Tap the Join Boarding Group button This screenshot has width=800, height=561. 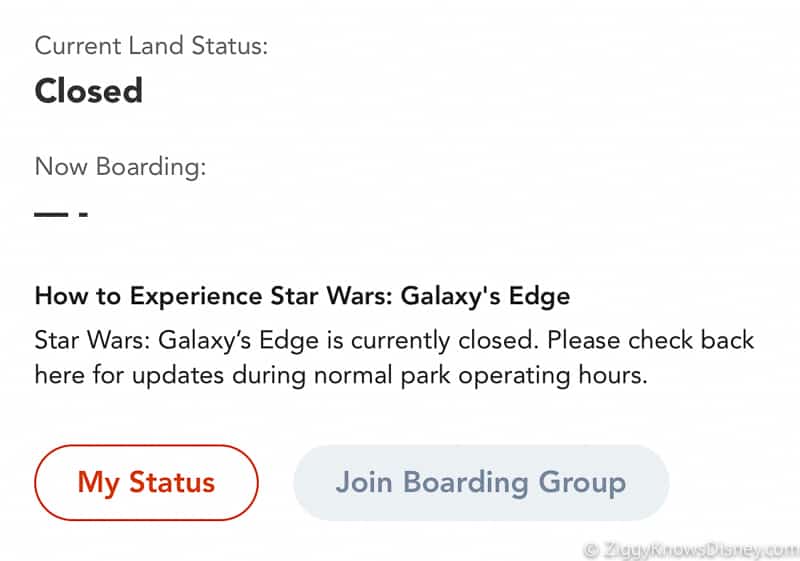point(481,482)
